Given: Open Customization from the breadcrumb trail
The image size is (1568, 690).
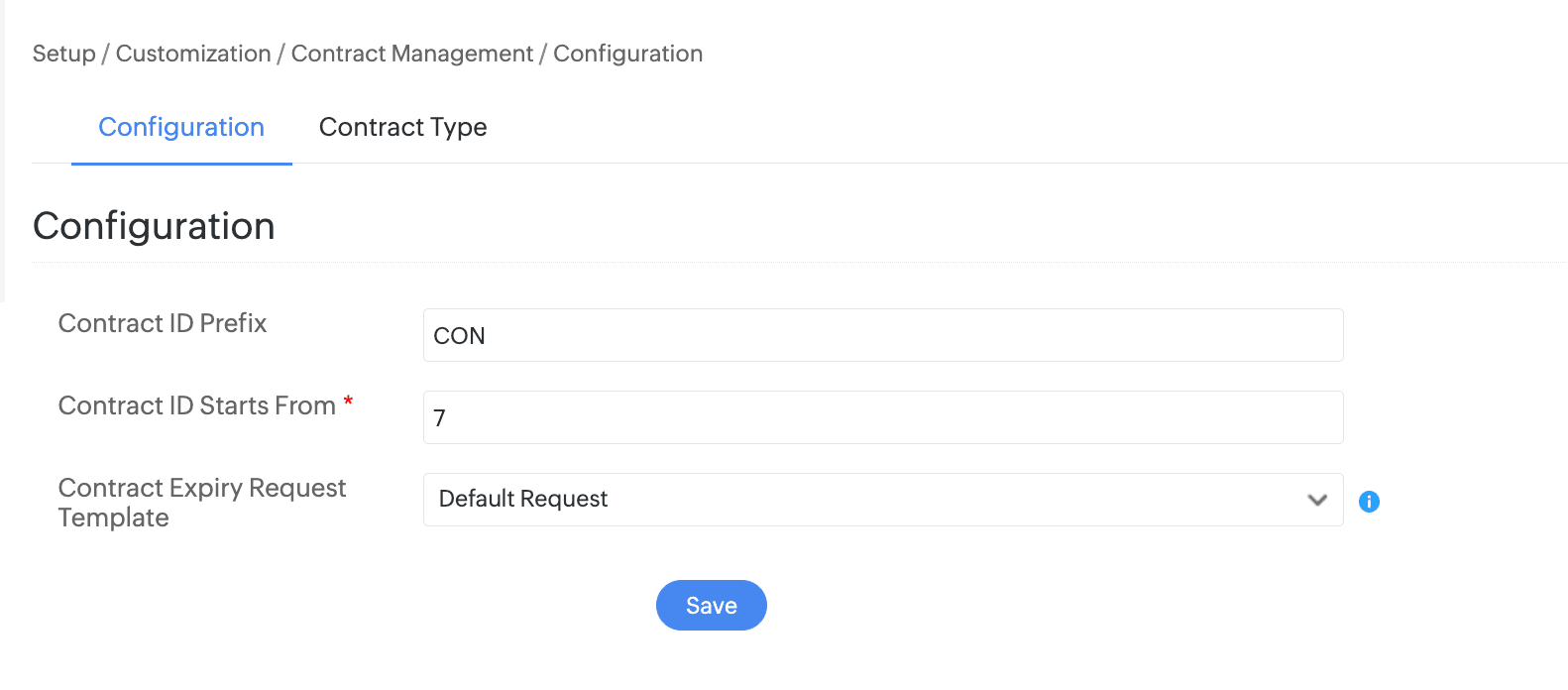Looking at the screenshot, I should click(x=193, y=54).
